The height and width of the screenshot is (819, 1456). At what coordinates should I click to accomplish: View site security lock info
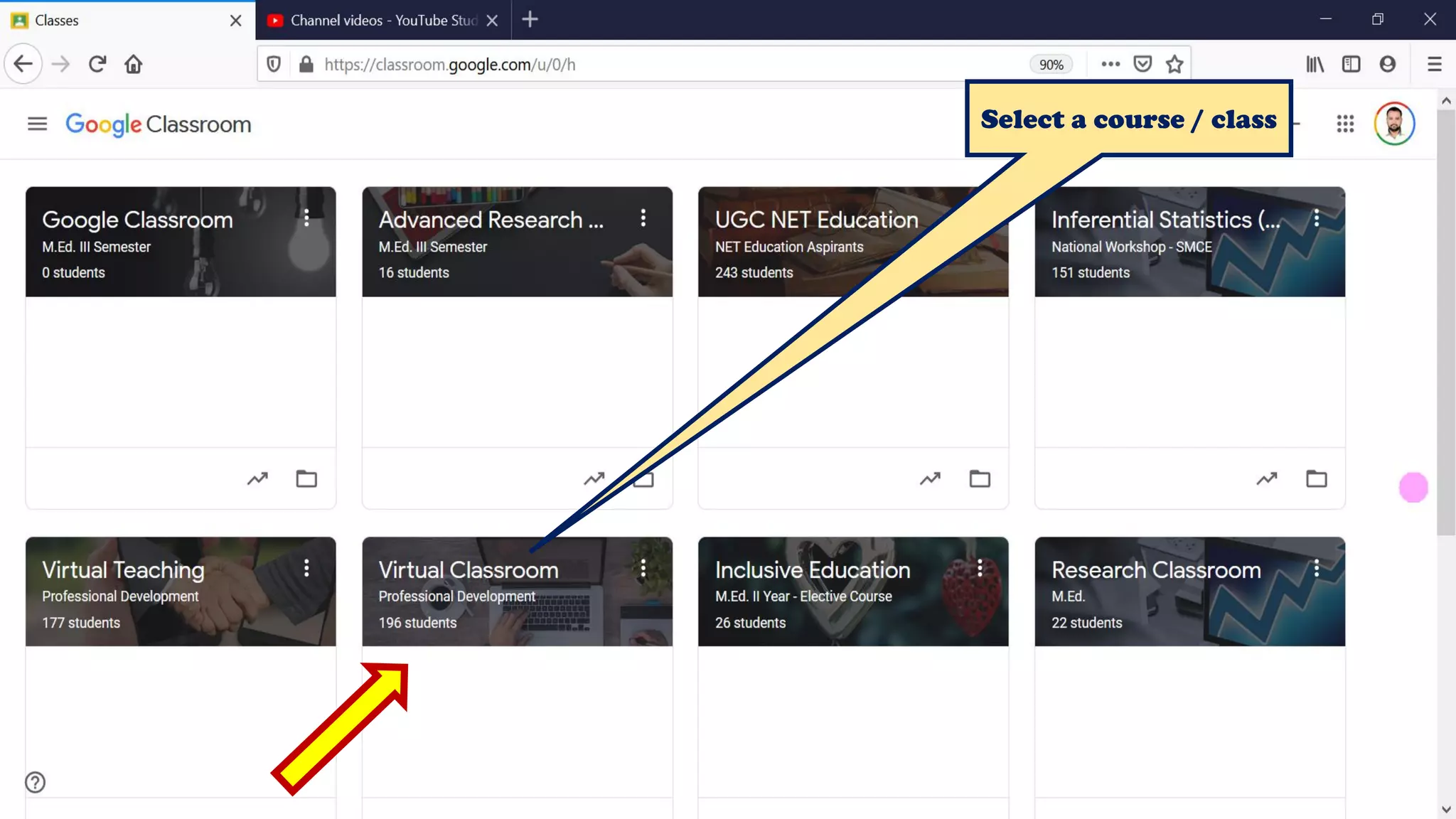306,65
